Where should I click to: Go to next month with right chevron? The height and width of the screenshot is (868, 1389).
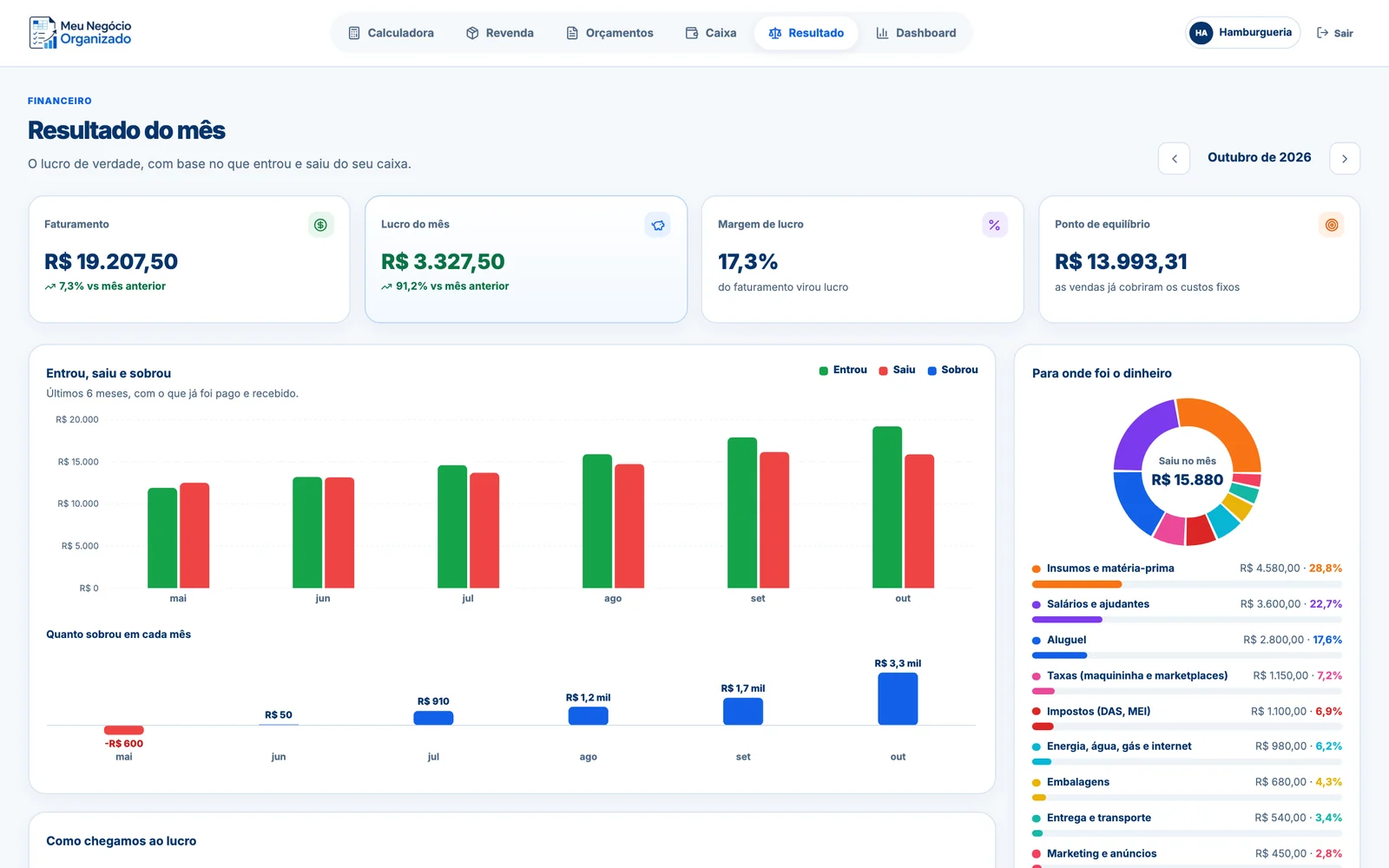click(1345, 159)
